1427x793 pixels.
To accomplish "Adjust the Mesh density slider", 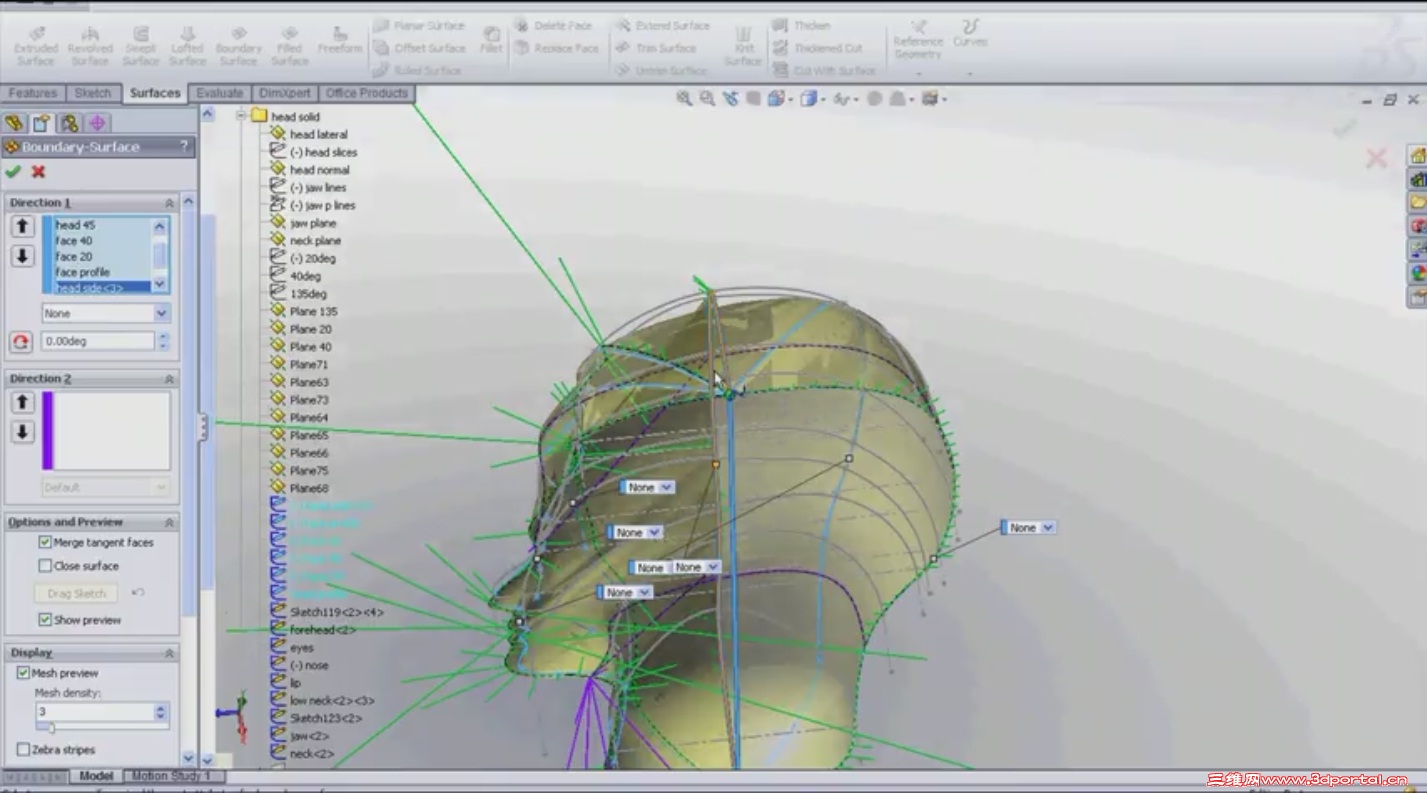I will pyautogui.click(x=51, y=728).
